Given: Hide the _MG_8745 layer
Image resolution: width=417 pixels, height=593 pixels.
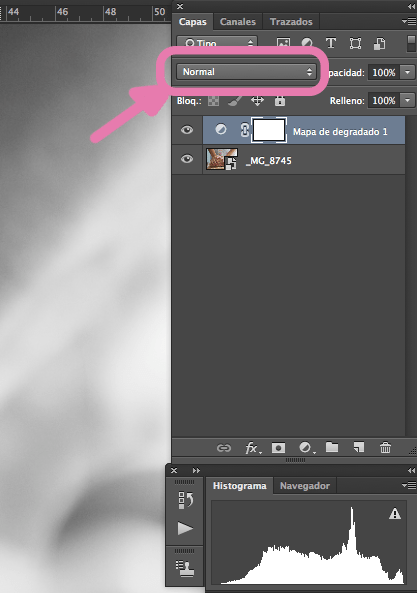Looking at the screenshot, I should (187, 159).
